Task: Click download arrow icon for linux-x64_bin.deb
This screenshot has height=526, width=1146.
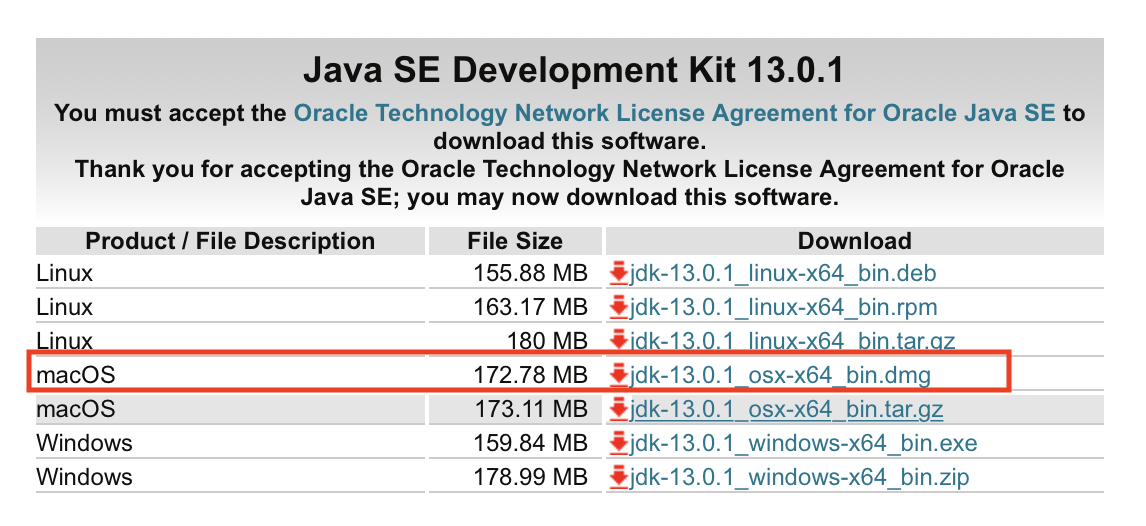Action: coord(618,274)
